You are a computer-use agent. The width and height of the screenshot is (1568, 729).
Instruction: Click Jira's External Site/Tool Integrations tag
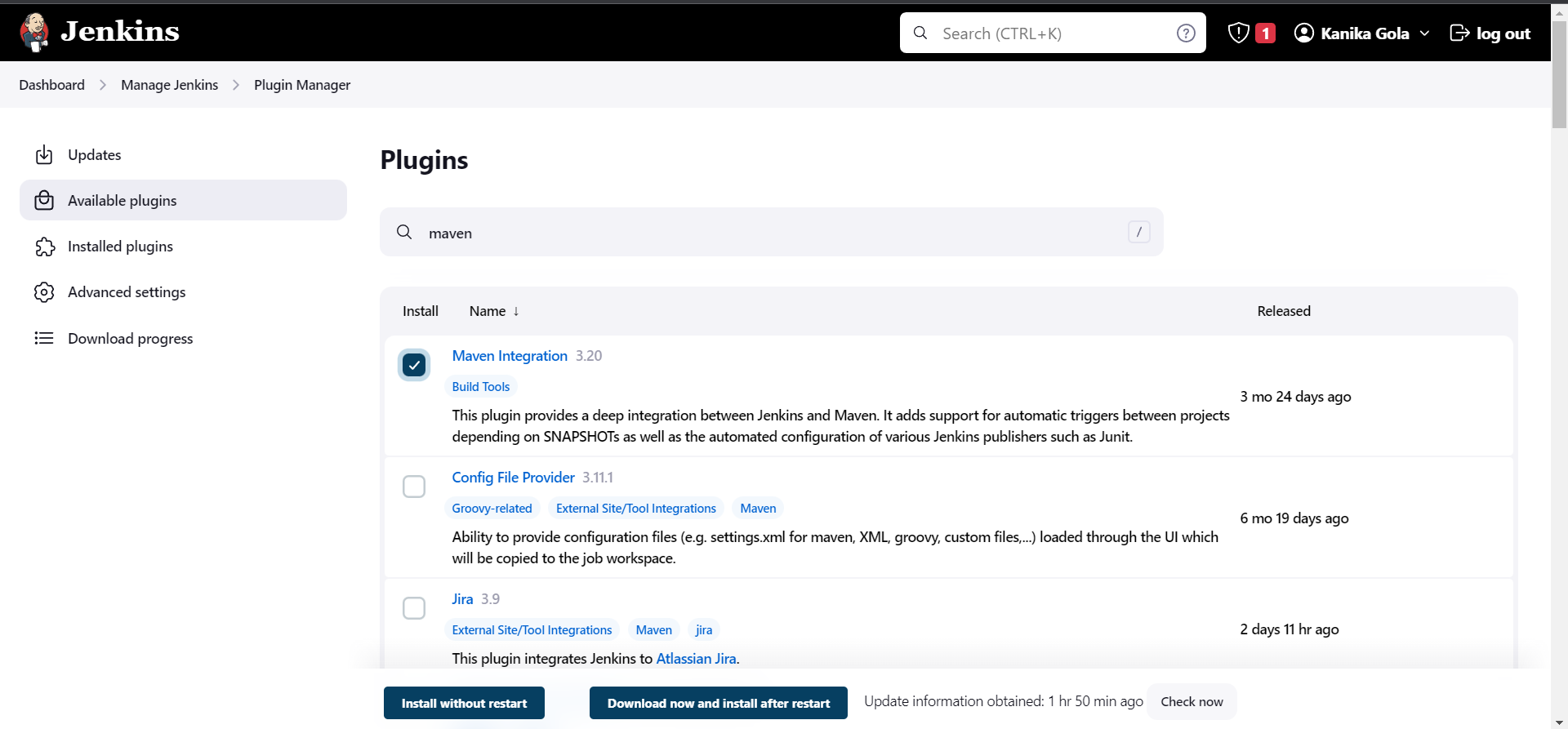532,630
